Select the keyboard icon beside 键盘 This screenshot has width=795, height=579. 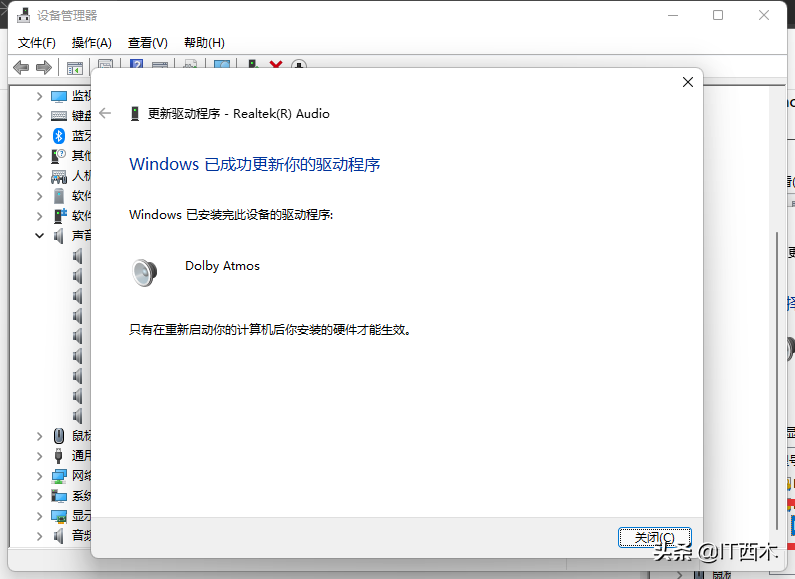[59, 116]
